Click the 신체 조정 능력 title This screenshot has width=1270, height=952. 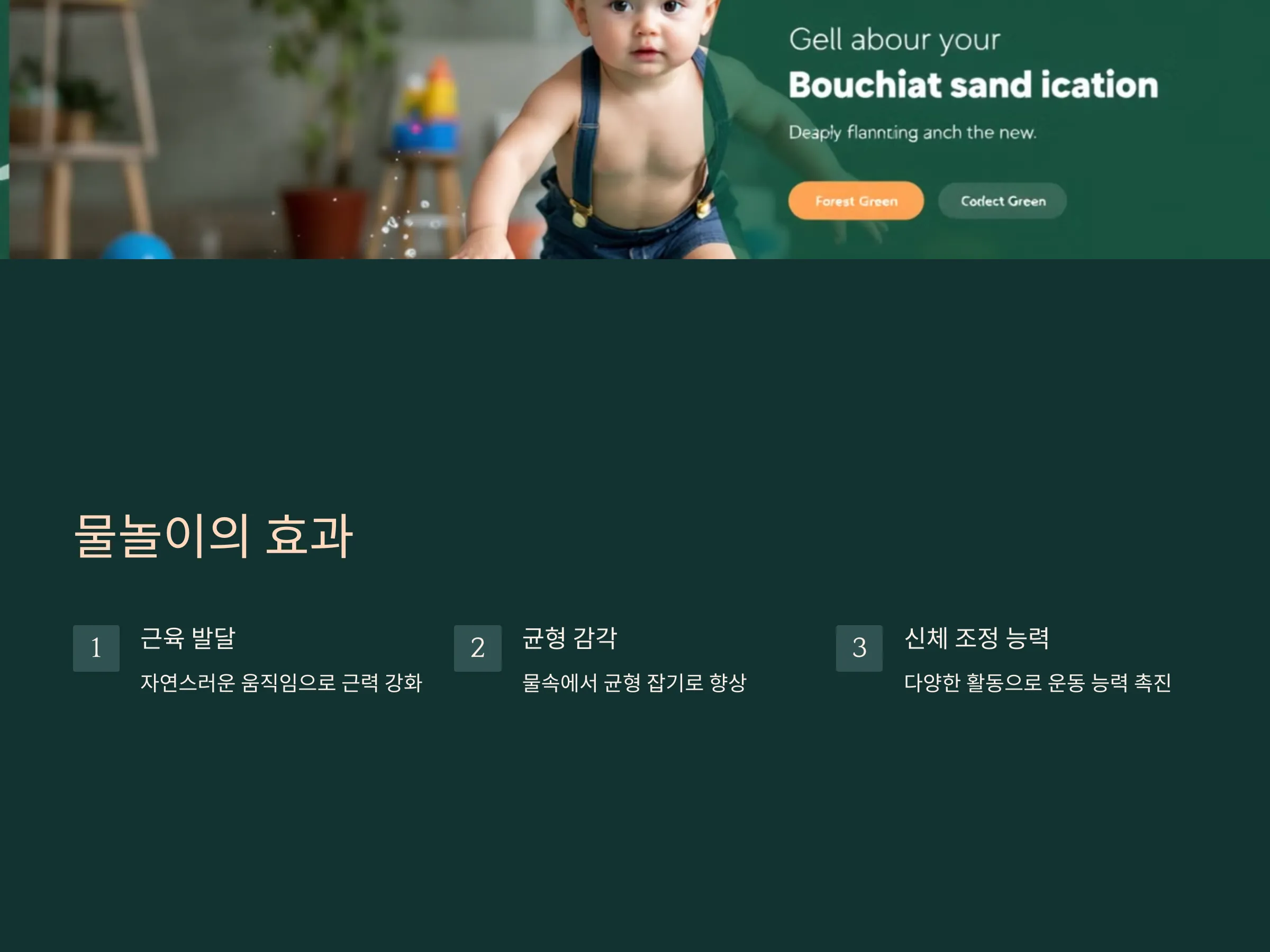pyautogui.click(x=977, y=637)
